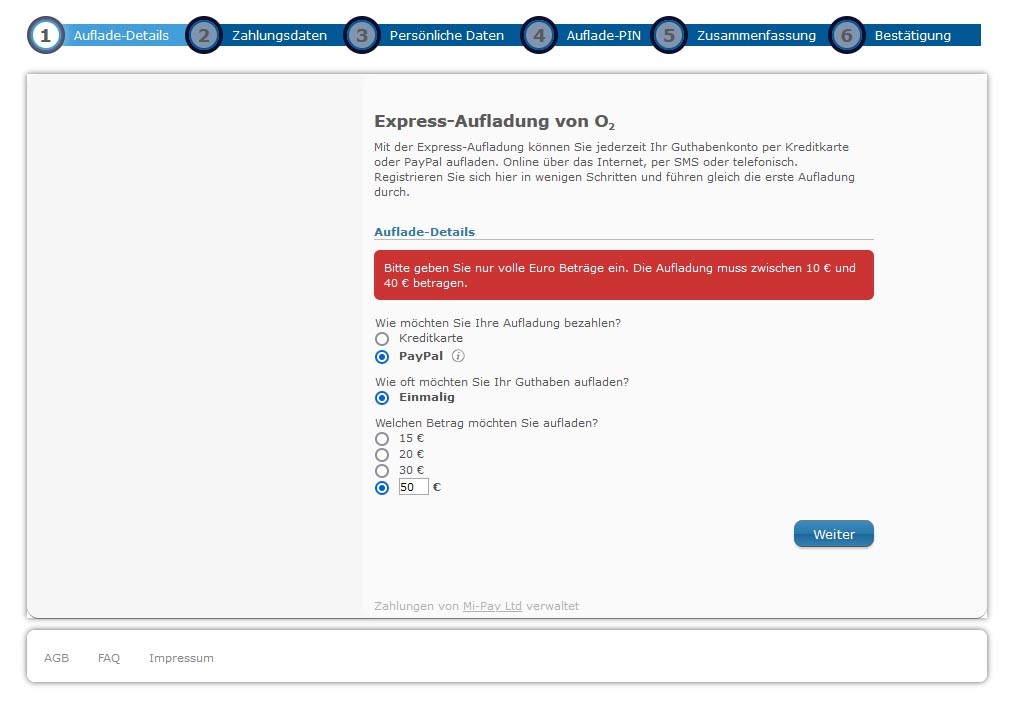Click the step 4 circle icon

[539, 35]
